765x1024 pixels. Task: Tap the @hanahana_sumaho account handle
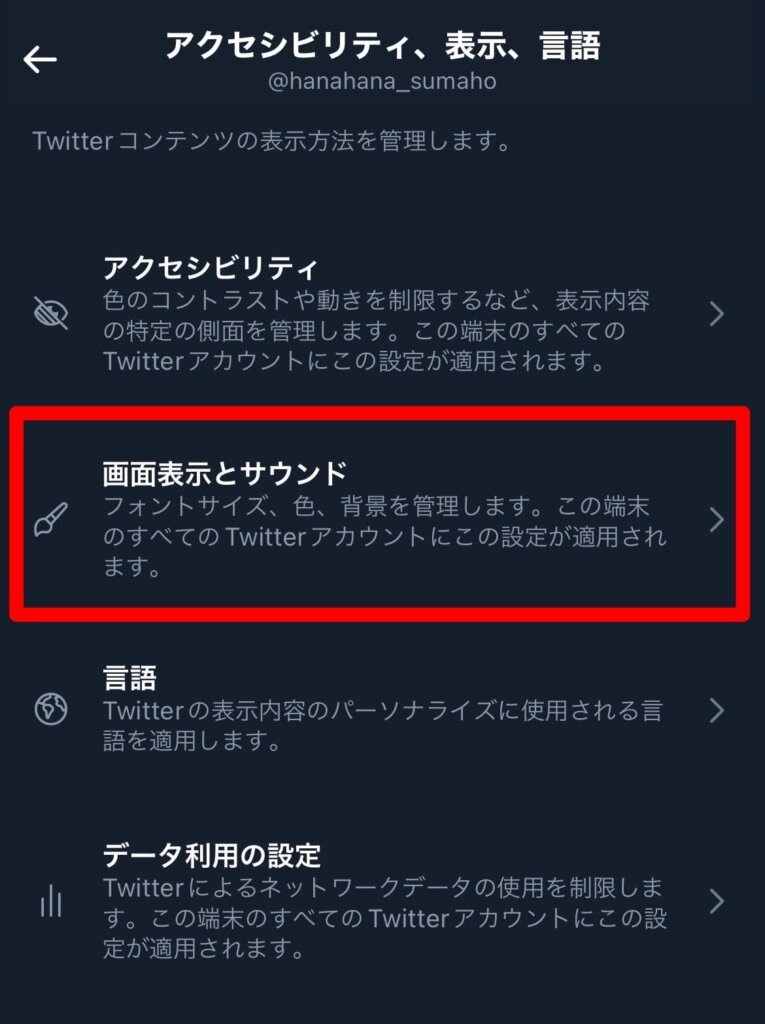coord(382,81)
